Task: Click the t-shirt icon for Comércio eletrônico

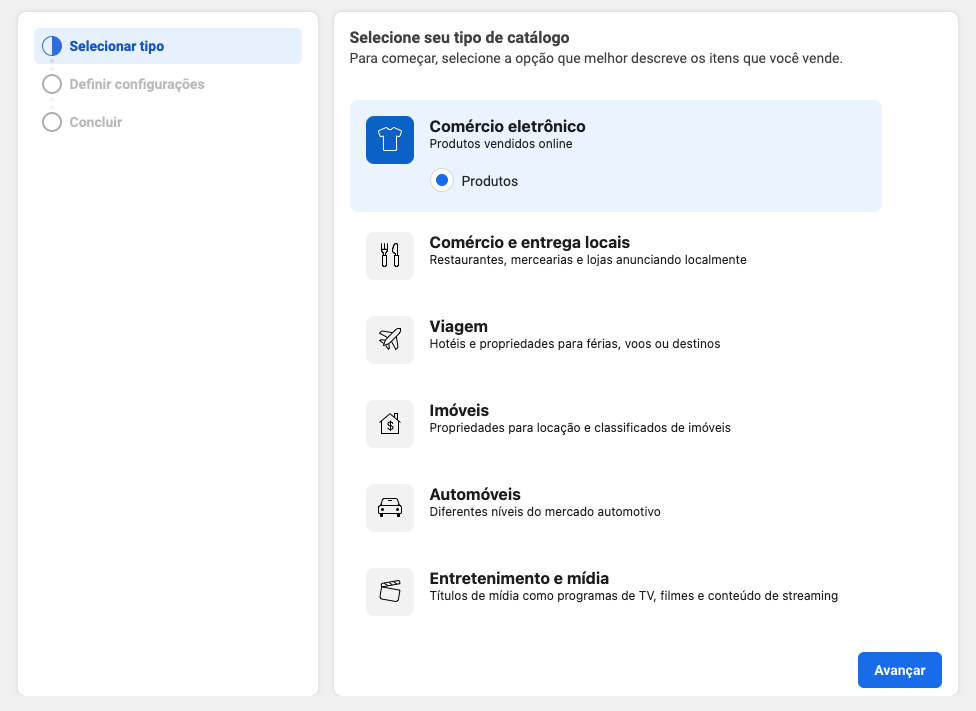Action: point(390,140)
